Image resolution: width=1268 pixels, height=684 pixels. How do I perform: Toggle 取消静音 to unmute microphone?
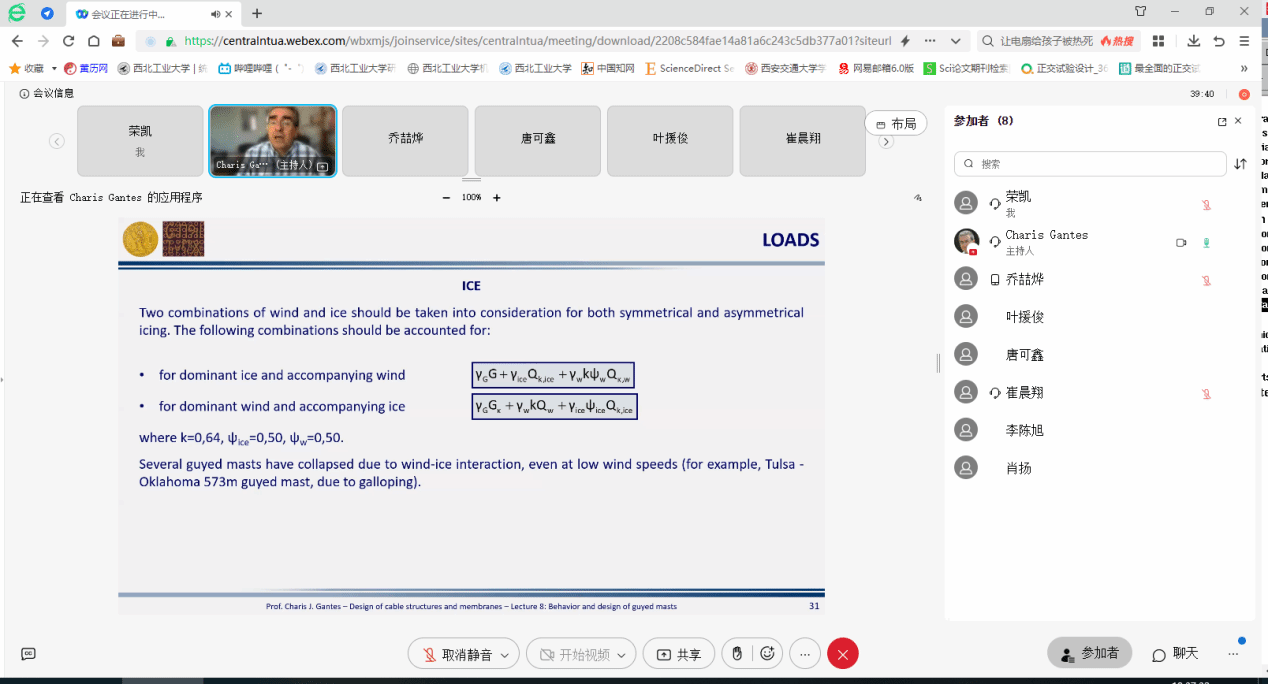457,654
